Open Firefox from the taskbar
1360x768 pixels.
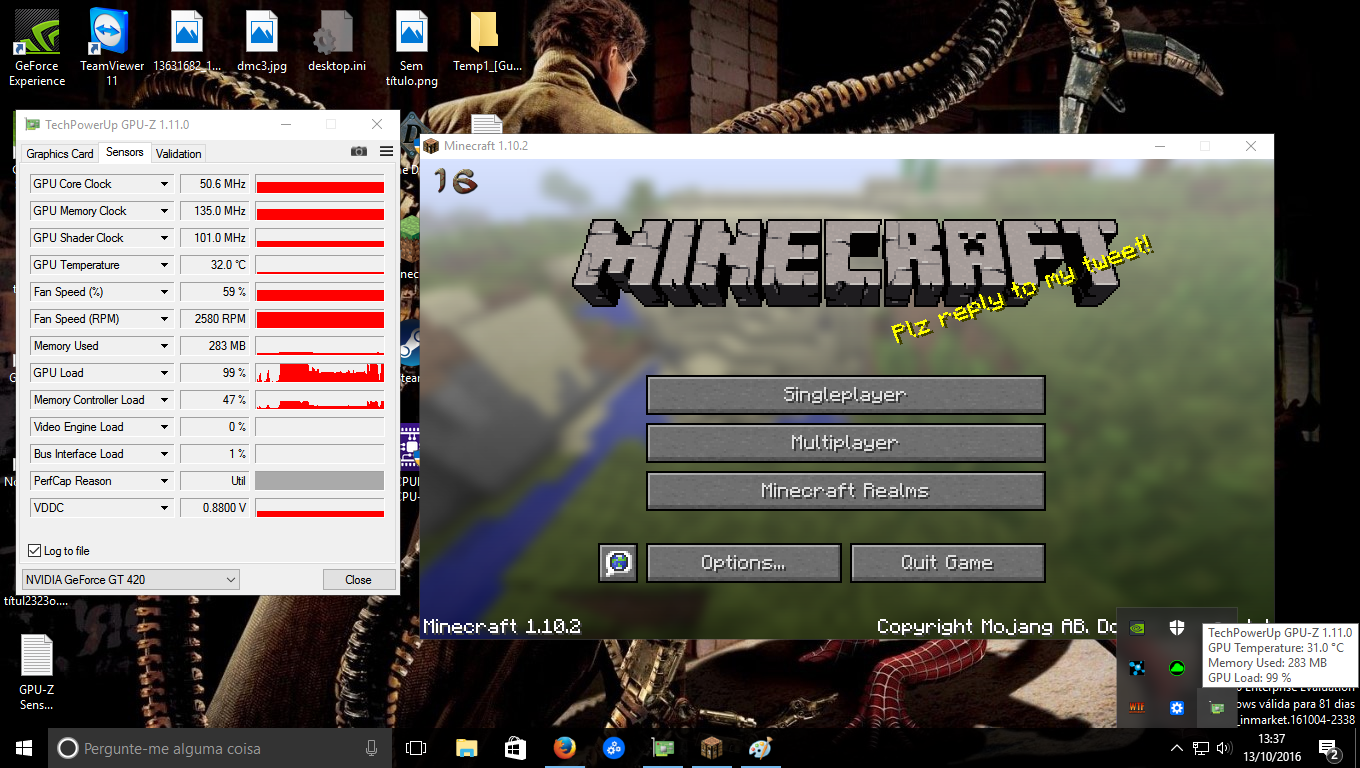coord(566,748)
